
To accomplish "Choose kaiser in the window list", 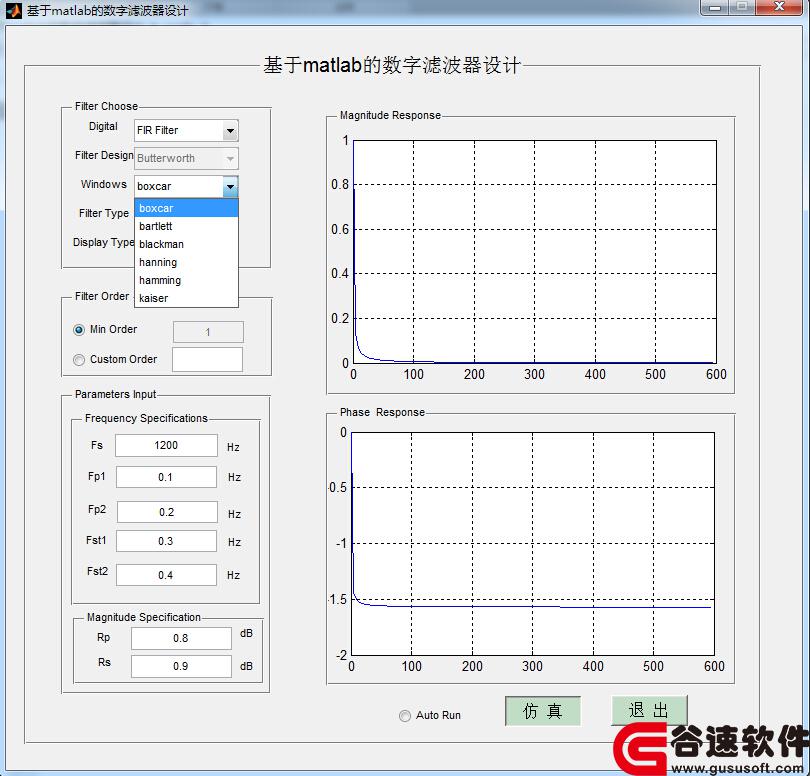I will (186, 298).
